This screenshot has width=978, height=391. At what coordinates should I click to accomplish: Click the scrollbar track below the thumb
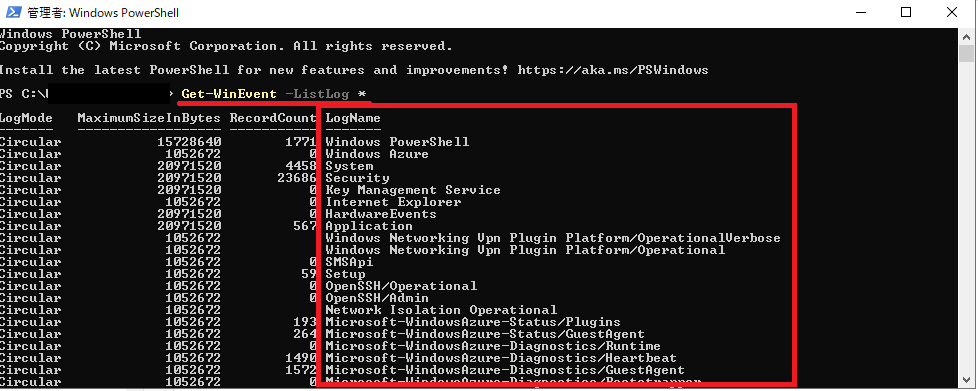pos(967,218)
